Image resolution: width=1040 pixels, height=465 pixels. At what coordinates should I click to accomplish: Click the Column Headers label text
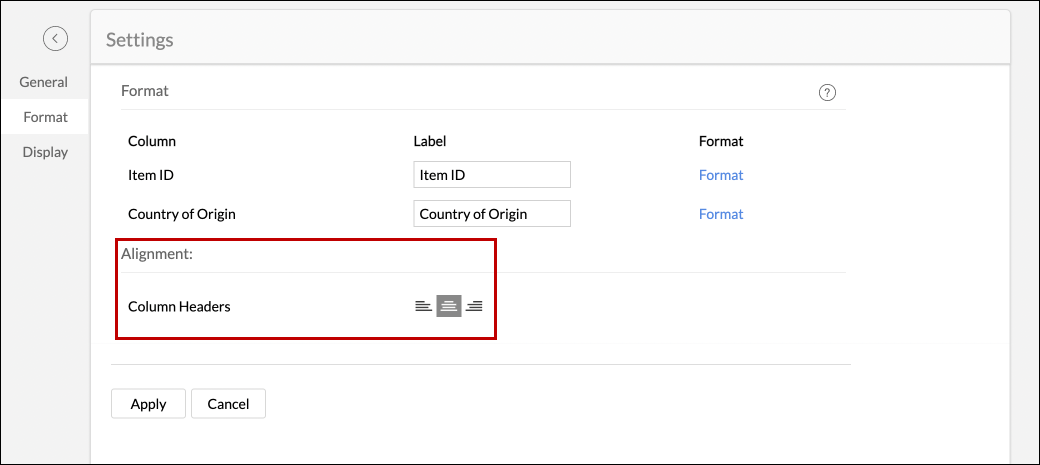pyautogui.click(x=179, y=306)
